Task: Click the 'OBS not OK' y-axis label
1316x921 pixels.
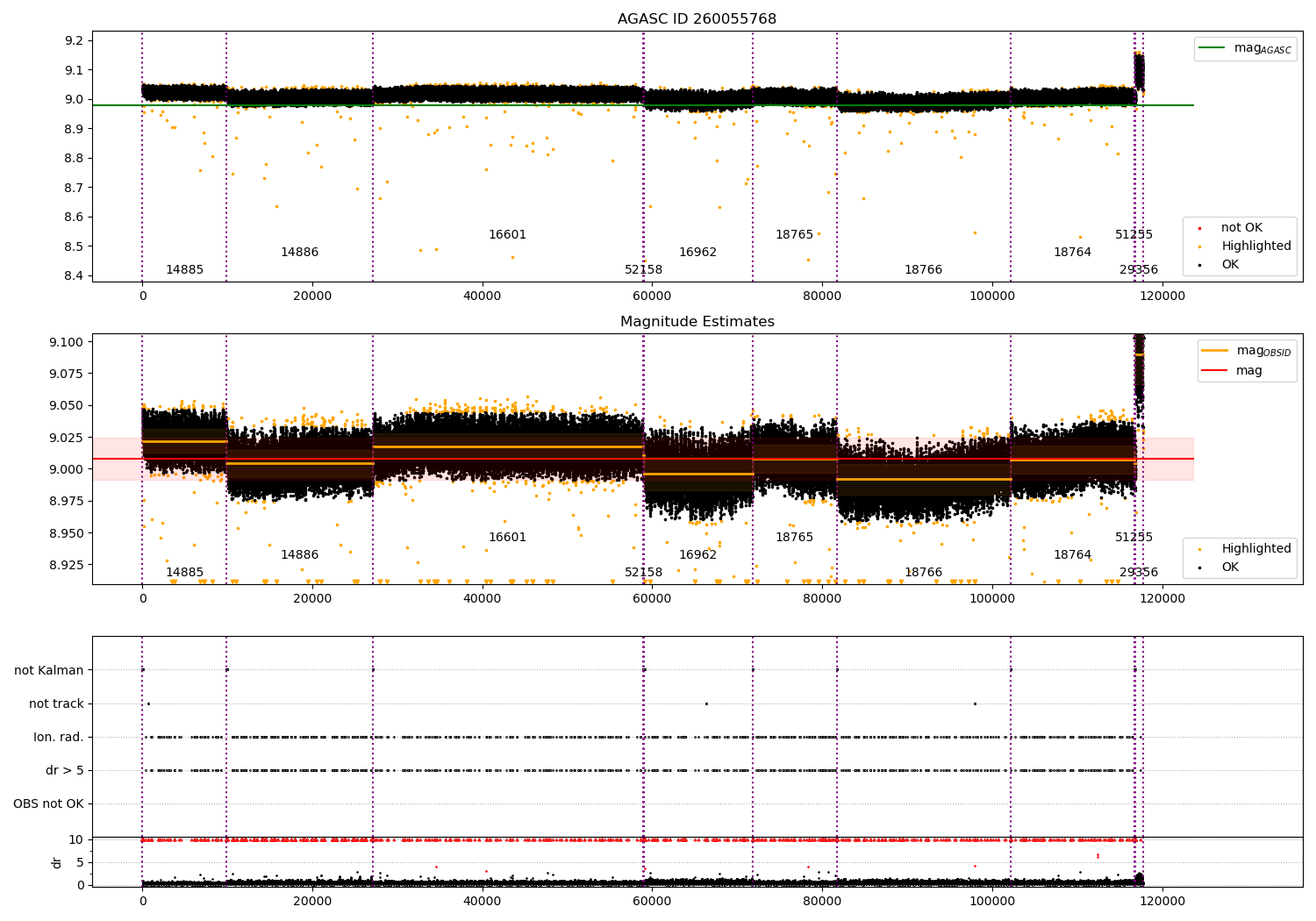Action: (x=48, y=803)
